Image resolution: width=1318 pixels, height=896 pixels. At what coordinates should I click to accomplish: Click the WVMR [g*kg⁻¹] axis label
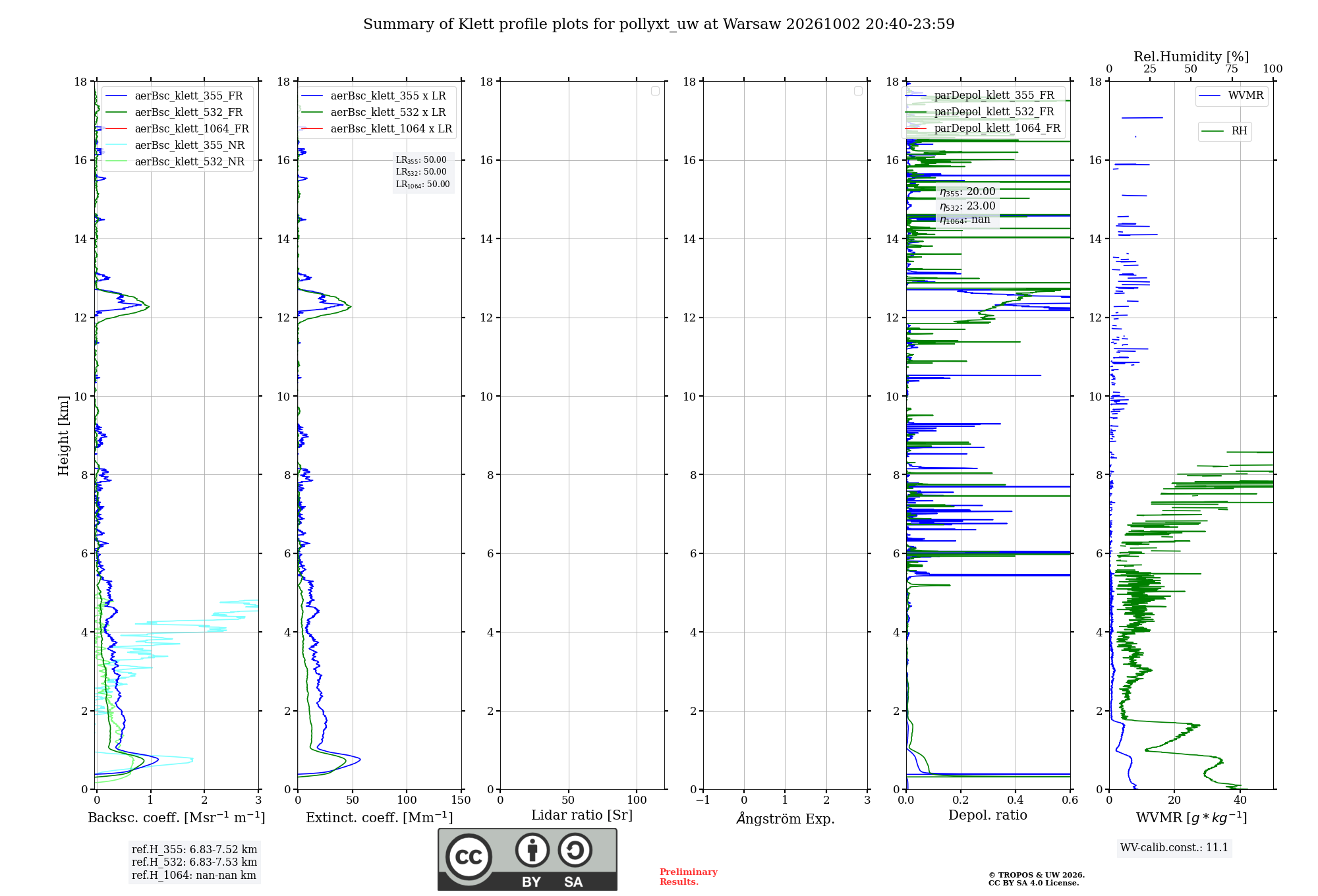(1191, 818)
